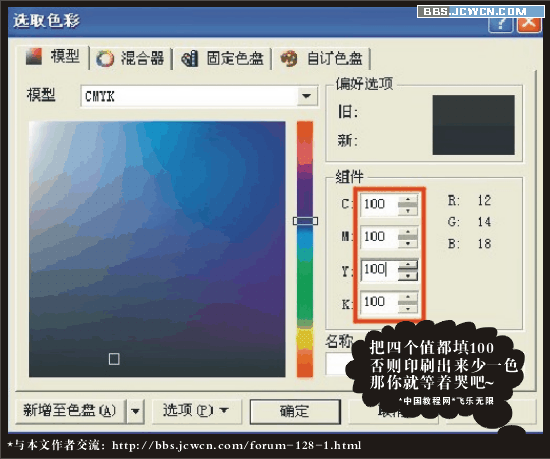The image size is (550, 459).
Task: Open the arrow next to 新增至色盘
Action: point(135,410)
